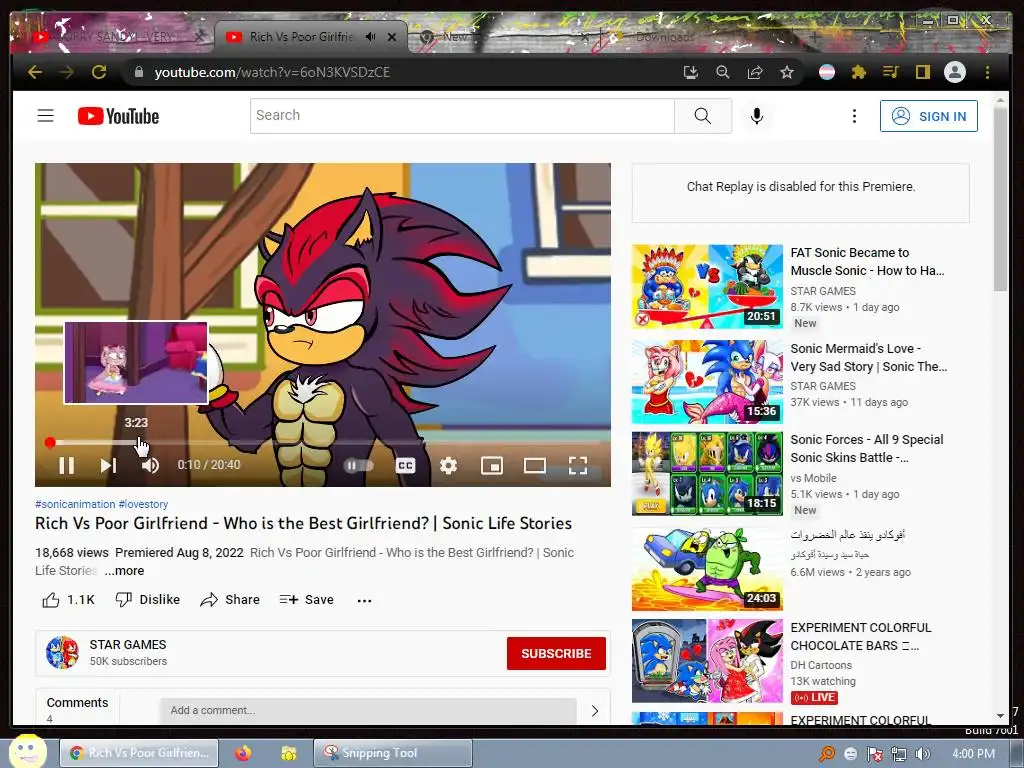The image size is (1024, 768).
Task: Toggle browser side panel
Action: (x=922, y=72)
